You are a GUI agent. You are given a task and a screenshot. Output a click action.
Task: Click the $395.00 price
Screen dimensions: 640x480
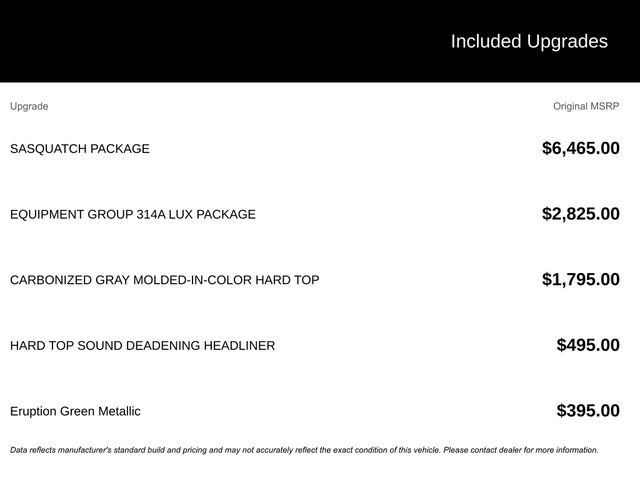pos(588,411)
